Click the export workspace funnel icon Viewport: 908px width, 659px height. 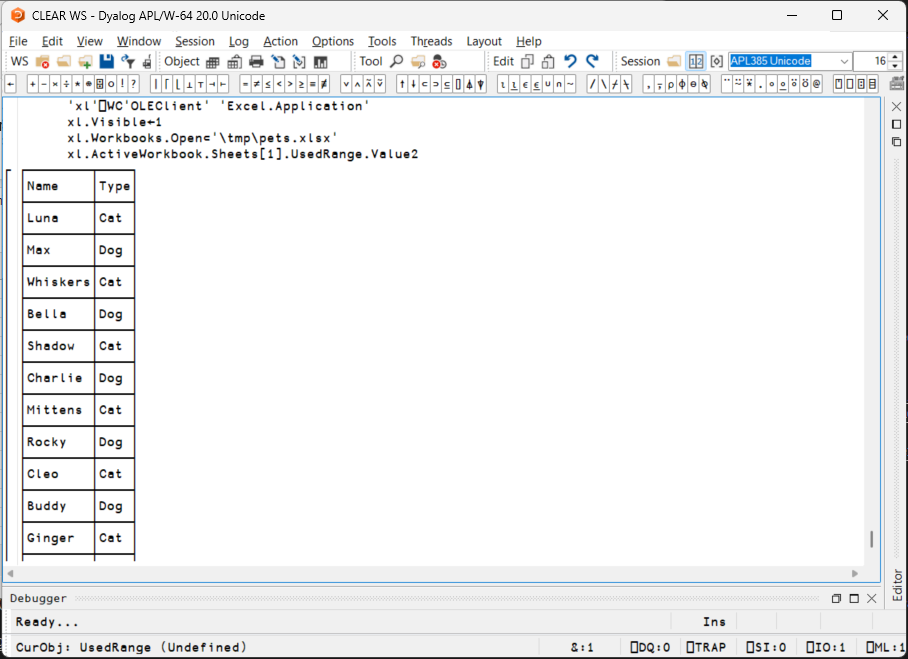click(x=128, y=61)
